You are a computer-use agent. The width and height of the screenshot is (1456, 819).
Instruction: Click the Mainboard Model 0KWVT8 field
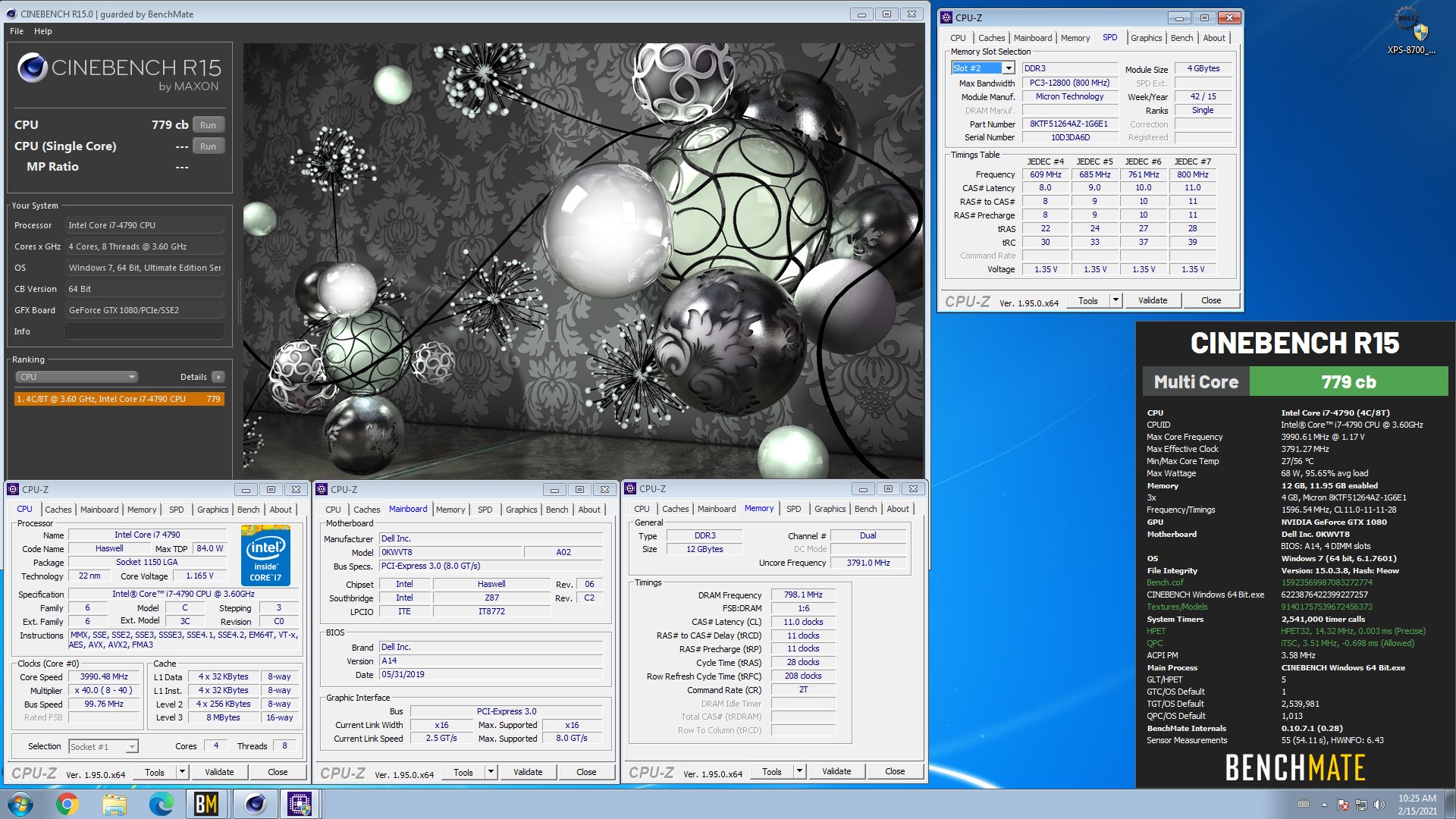pos(450,552)
